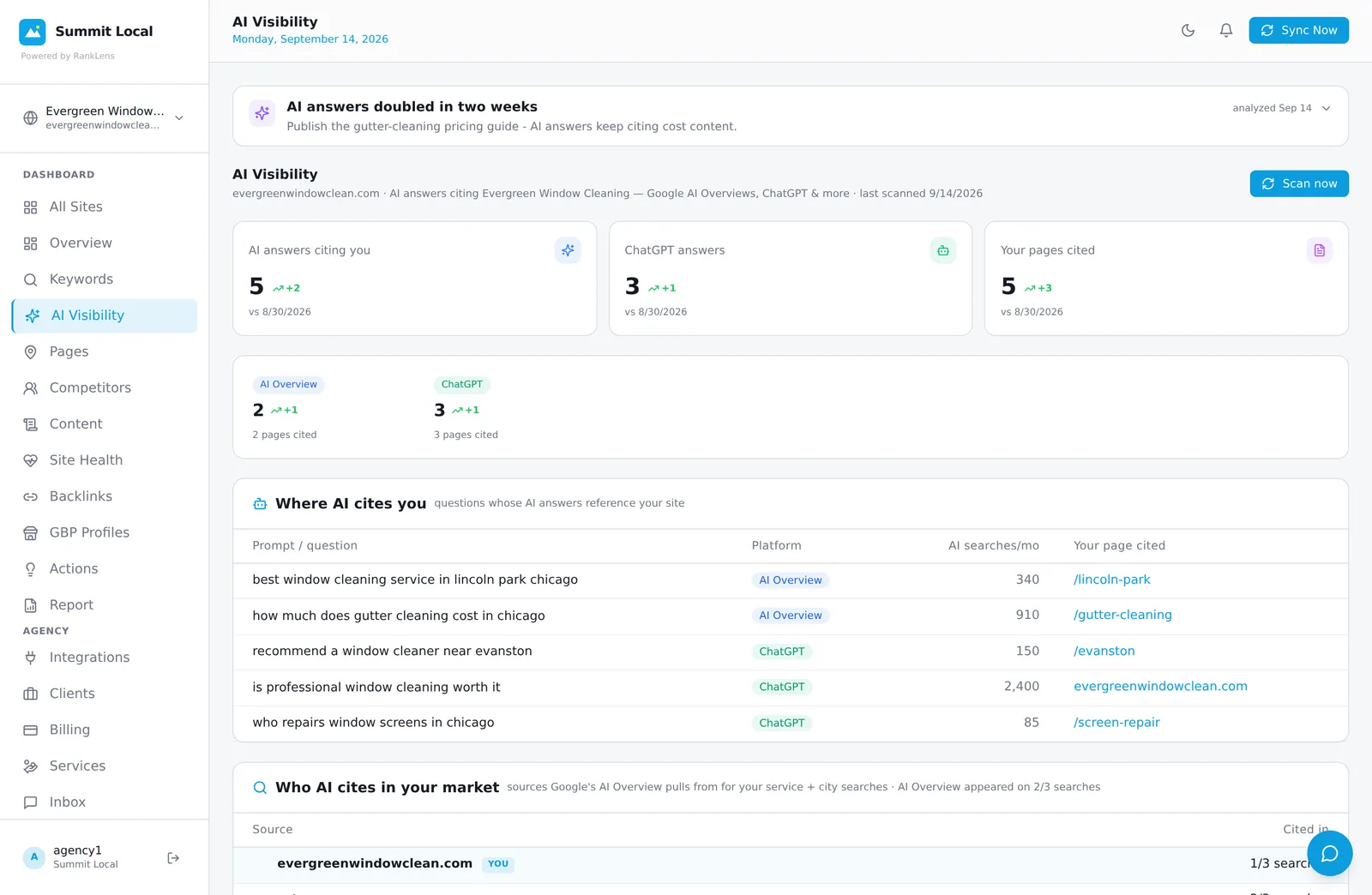Screen dimensions: 1372x895
Task: Open the evergreenwindowclean.com cited page link
Action: [x=1160, y=686]
